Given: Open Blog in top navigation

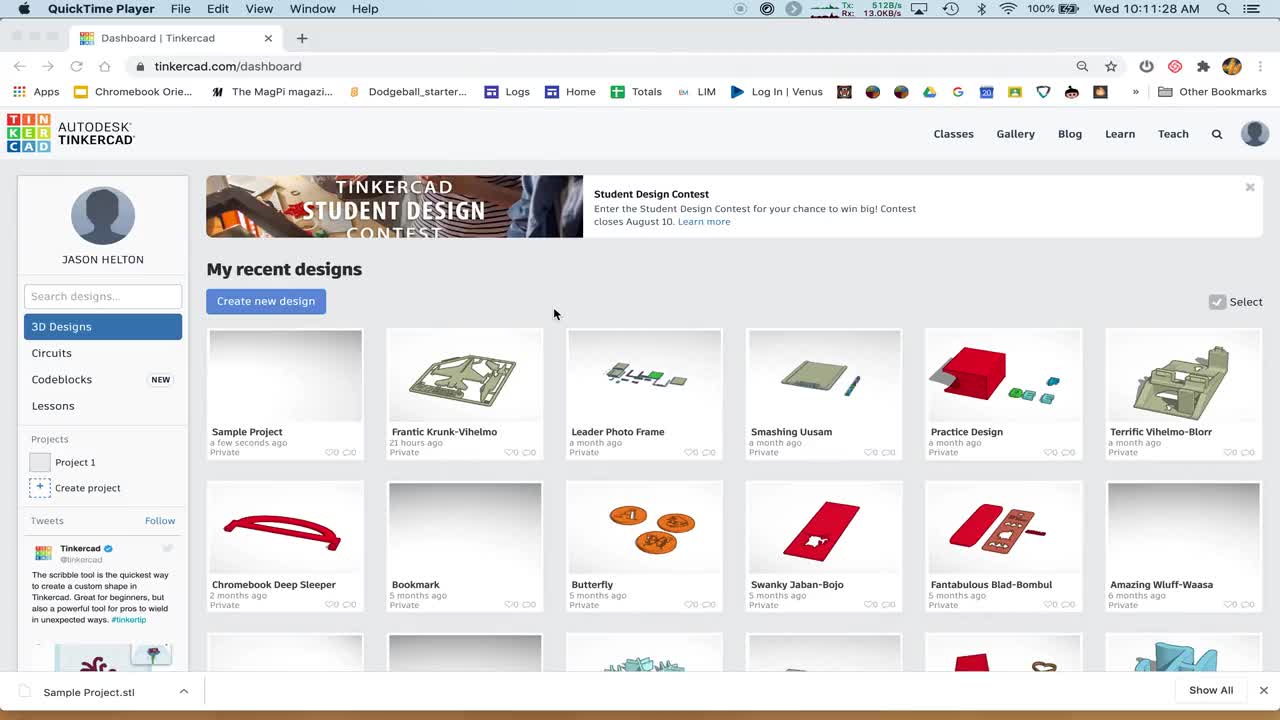Looking at the screenshot, I should point(1070,134).
